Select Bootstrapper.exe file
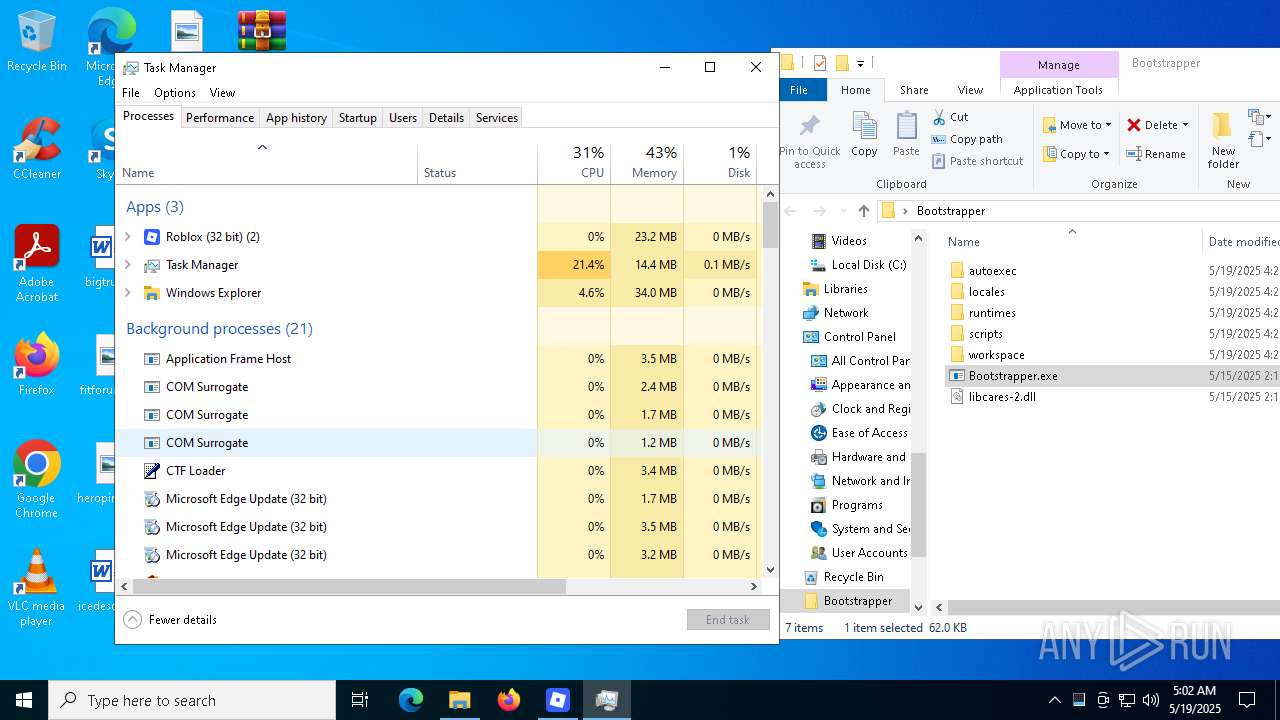 (1013, 376)
